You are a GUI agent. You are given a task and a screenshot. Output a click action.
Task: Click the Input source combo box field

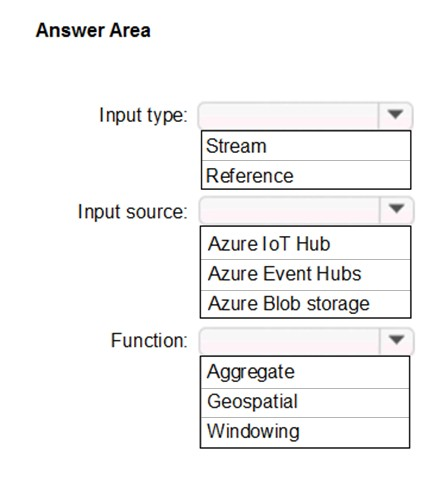(x=306, y=210)
